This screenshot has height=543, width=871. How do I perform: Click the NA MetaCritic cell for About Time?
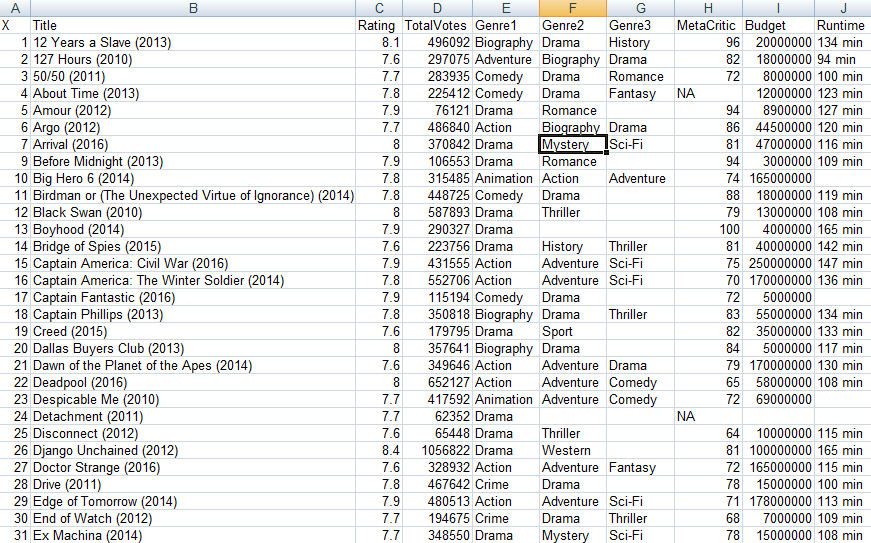(708, 93)
